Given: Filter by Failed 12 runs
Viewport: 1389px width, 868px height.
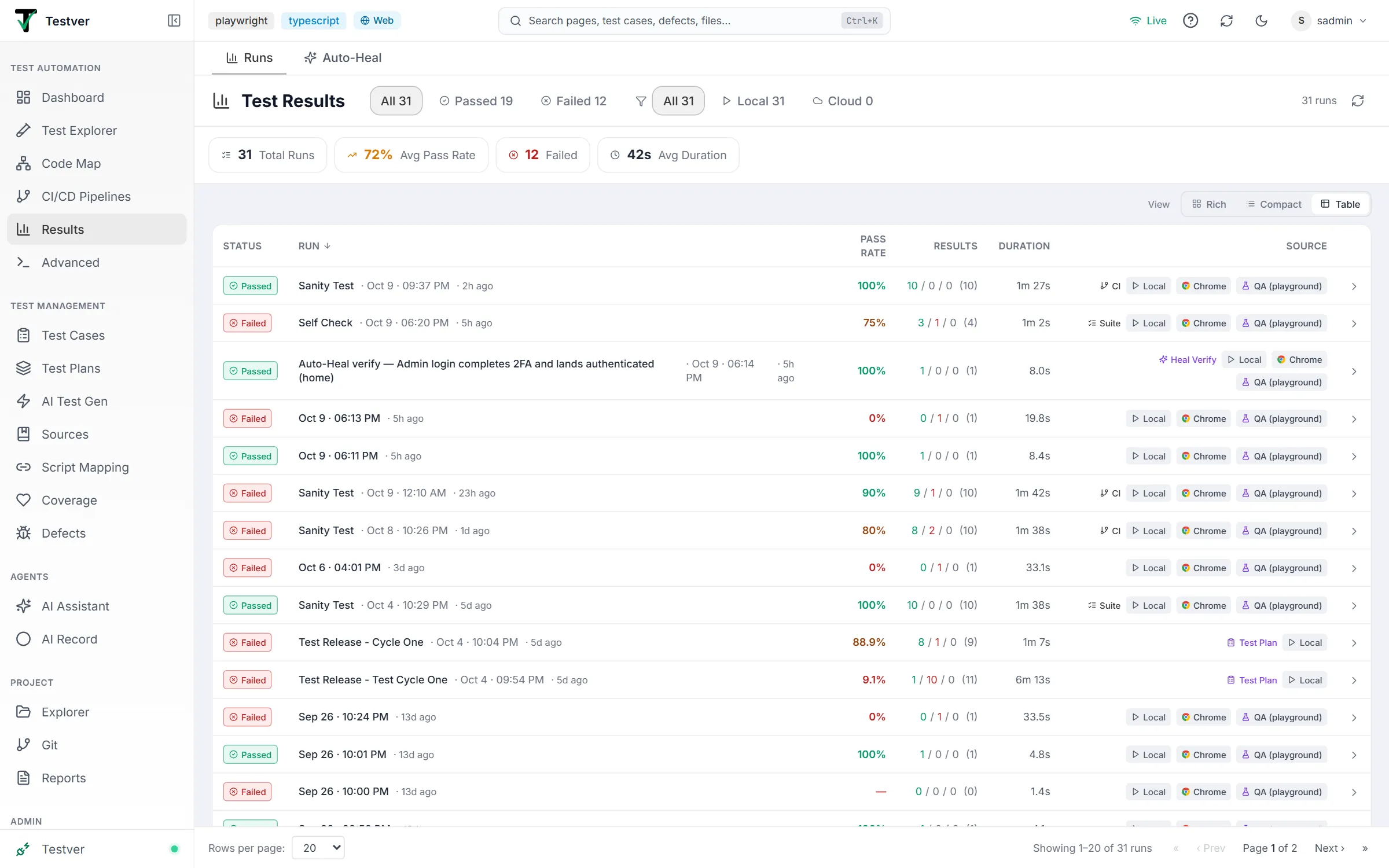Looking at the screenshot, I should coord(574,101).
